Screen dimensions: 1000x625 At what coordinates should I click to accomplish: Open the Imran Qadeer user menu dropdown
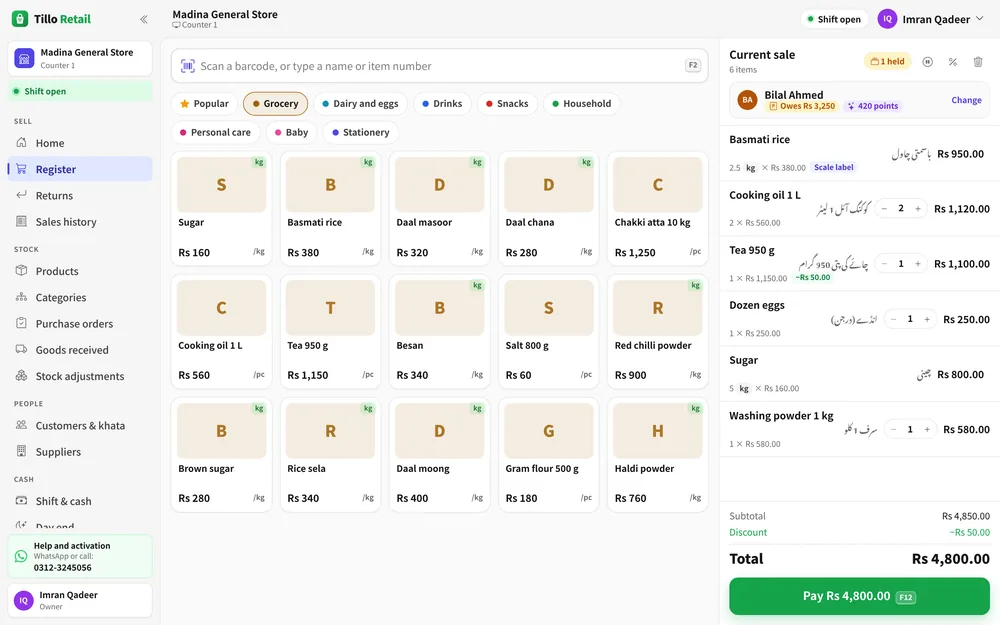click(x=932, y=19)
